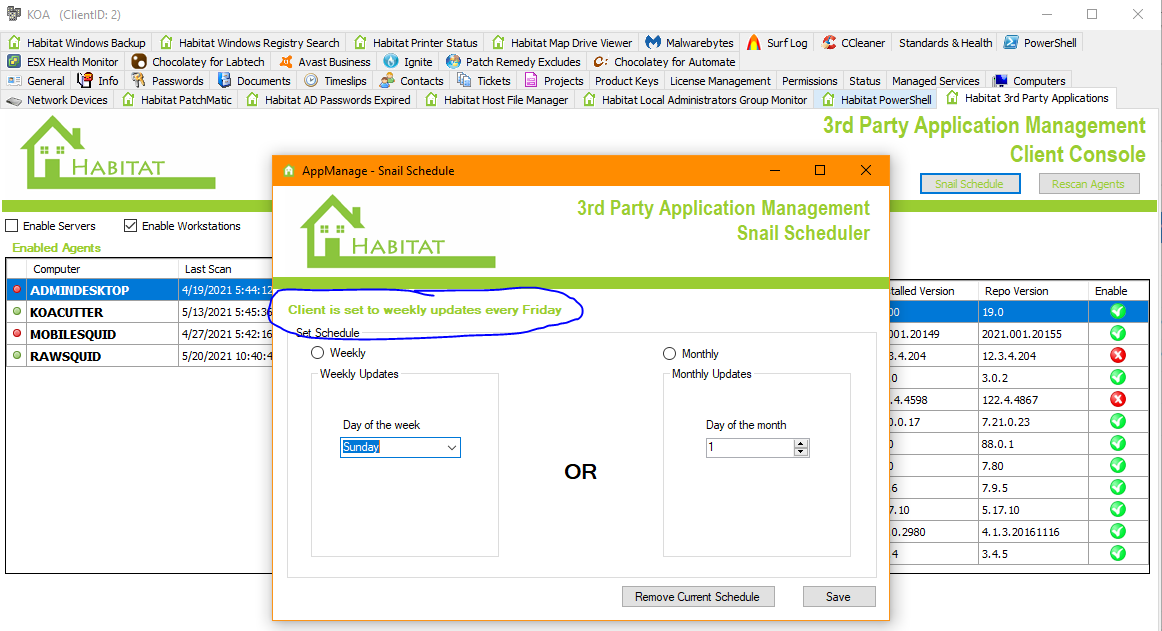This screenshot has width=1162, height=631.
Task: Click the CCleaner tab icon
Action: click(829, 43)
